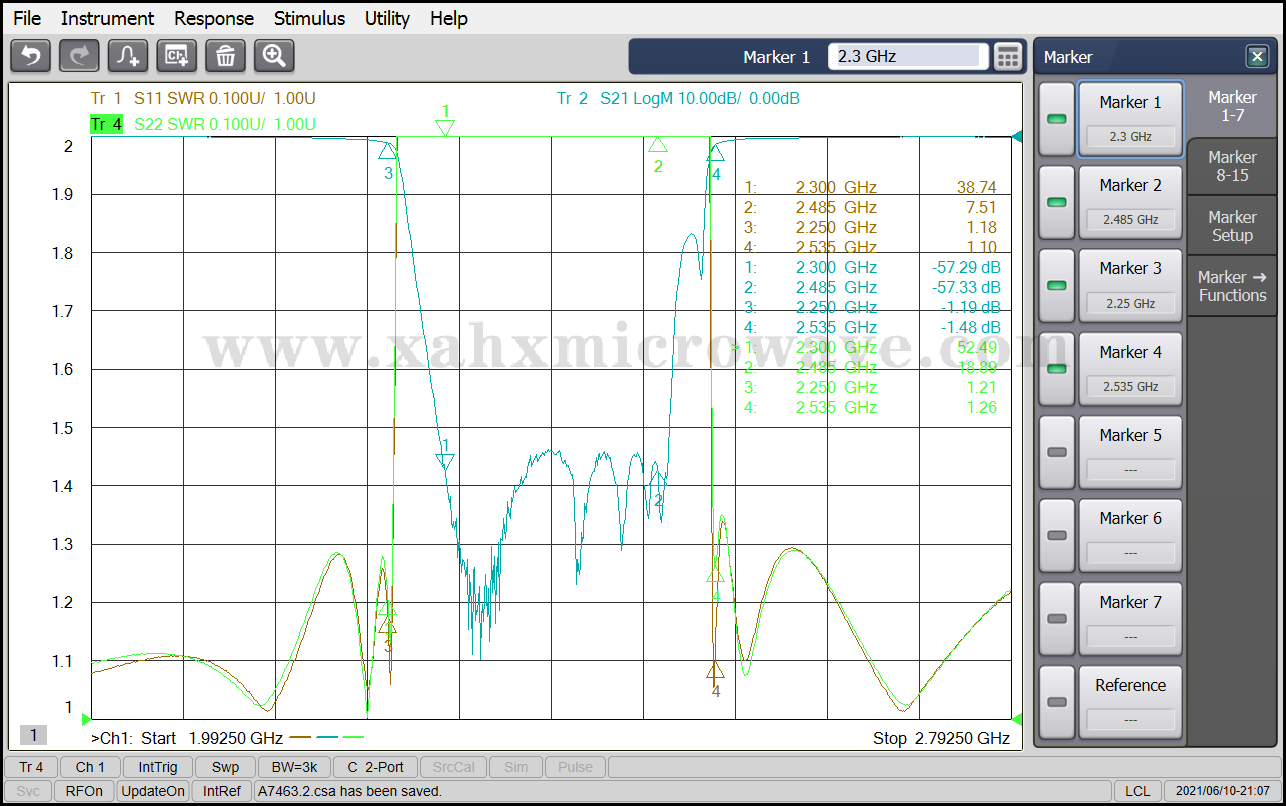This screenshot has width=1286, height=806.
Task: Click the Stop 2.79250 GHz label
Action: pyautogui.click(x=941, y=738)
